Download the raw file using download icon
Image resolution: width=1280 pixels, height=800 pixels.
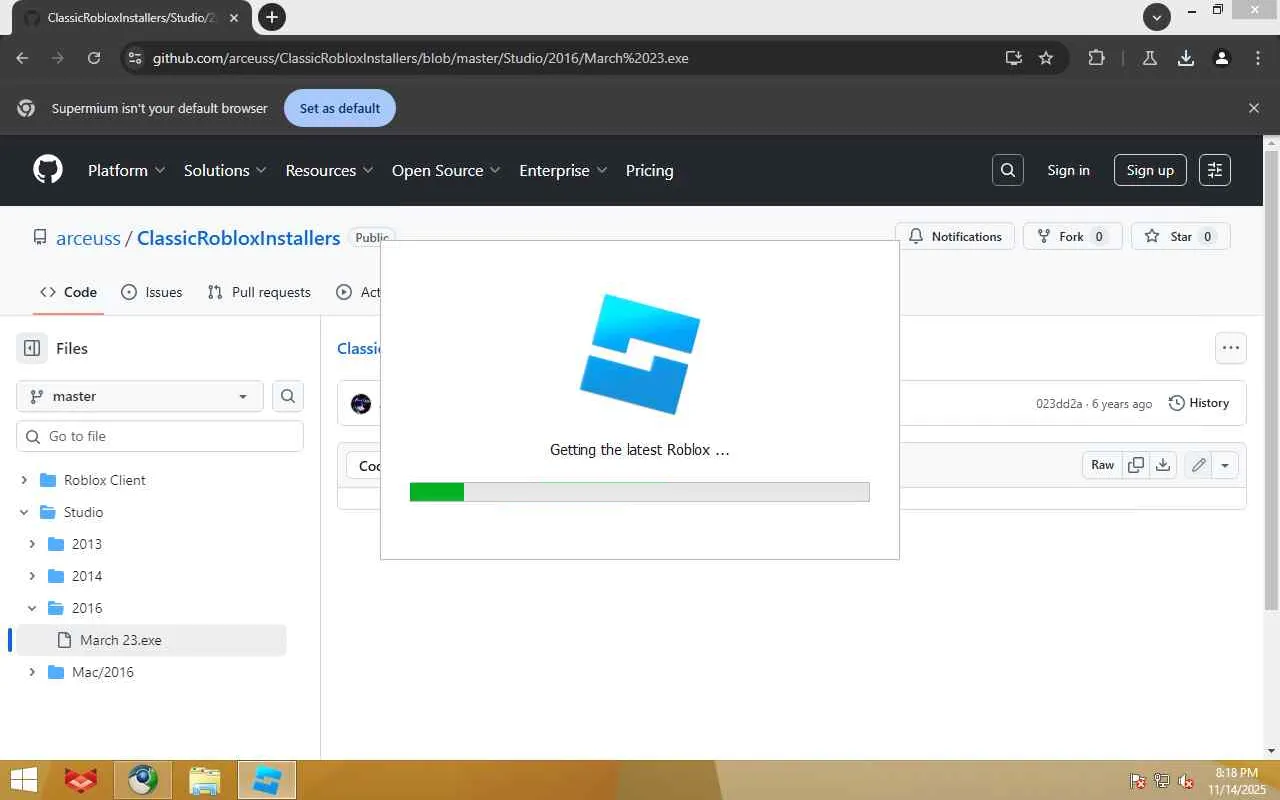[1163, 465]
